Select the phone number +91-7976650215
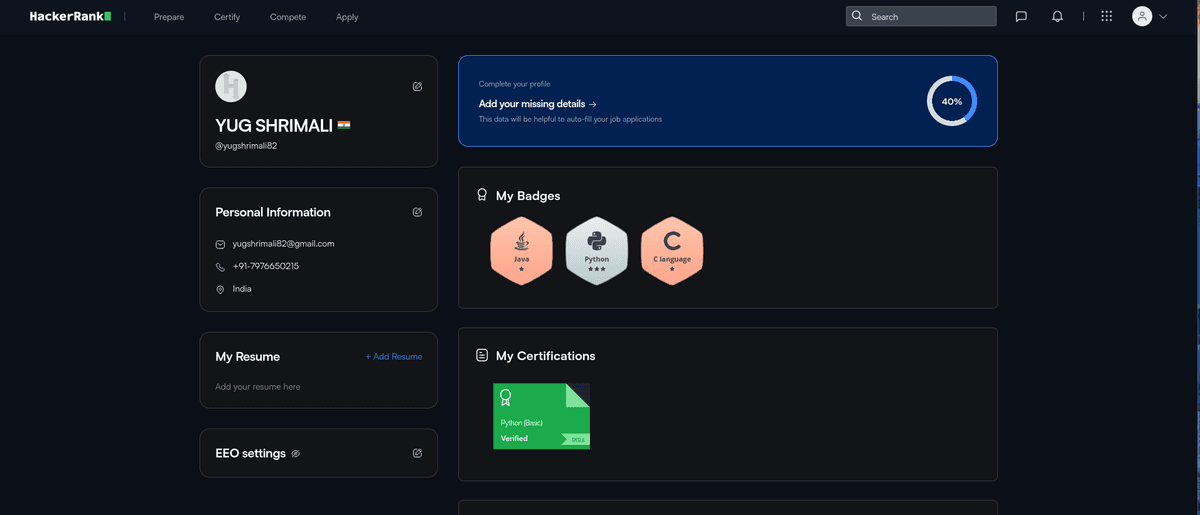This screenshot has height=515, width=1200. [265, 266]
